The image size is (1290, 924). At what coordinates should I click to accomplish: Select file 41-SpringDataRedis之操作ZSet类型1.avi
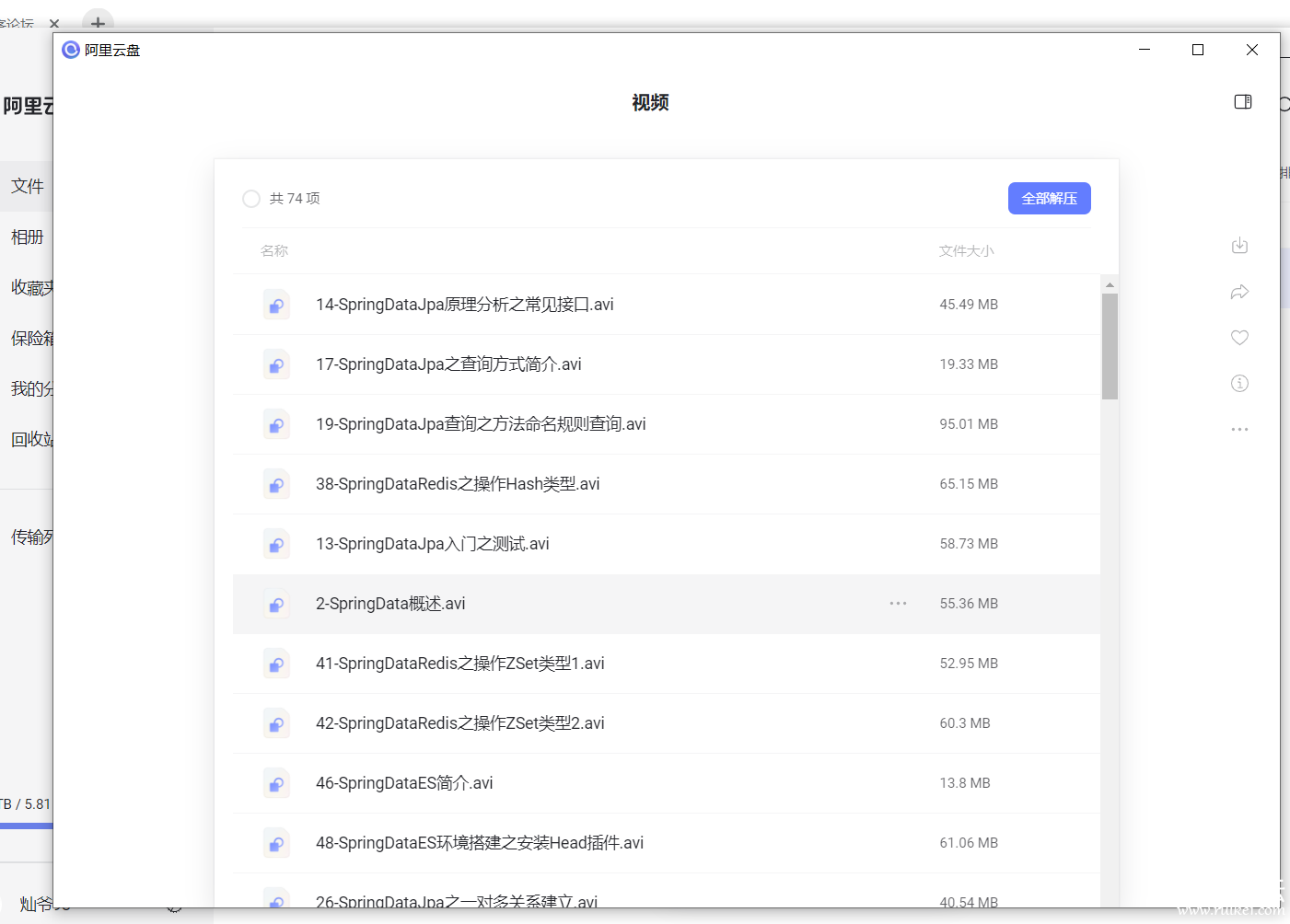click(x=459, y=664)
